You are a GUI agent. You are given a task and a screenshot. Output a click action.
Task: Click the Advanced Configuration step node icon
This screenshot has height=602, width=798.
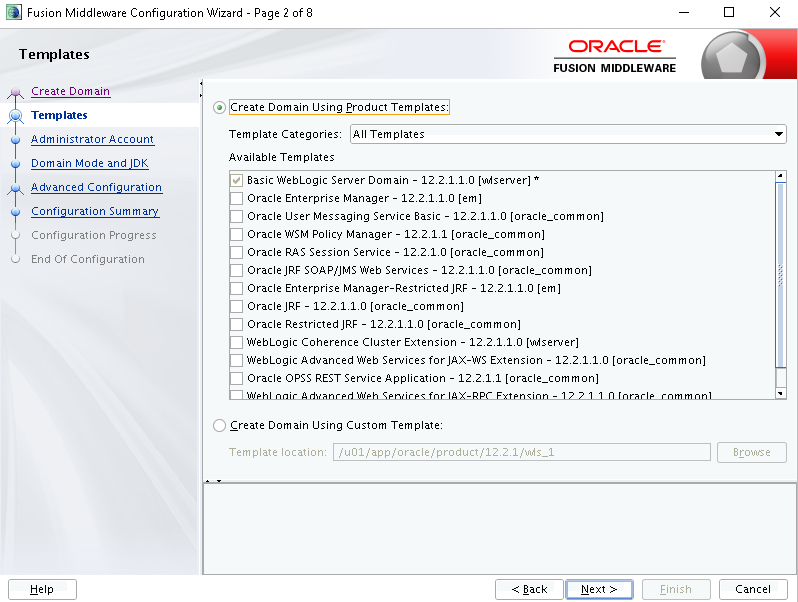(x=15, y=188)
